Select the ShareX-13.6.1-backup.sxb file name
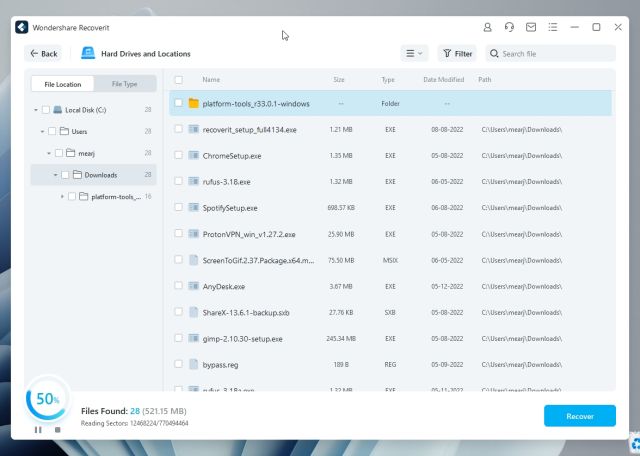640x456 pixels. click(246, 312)
